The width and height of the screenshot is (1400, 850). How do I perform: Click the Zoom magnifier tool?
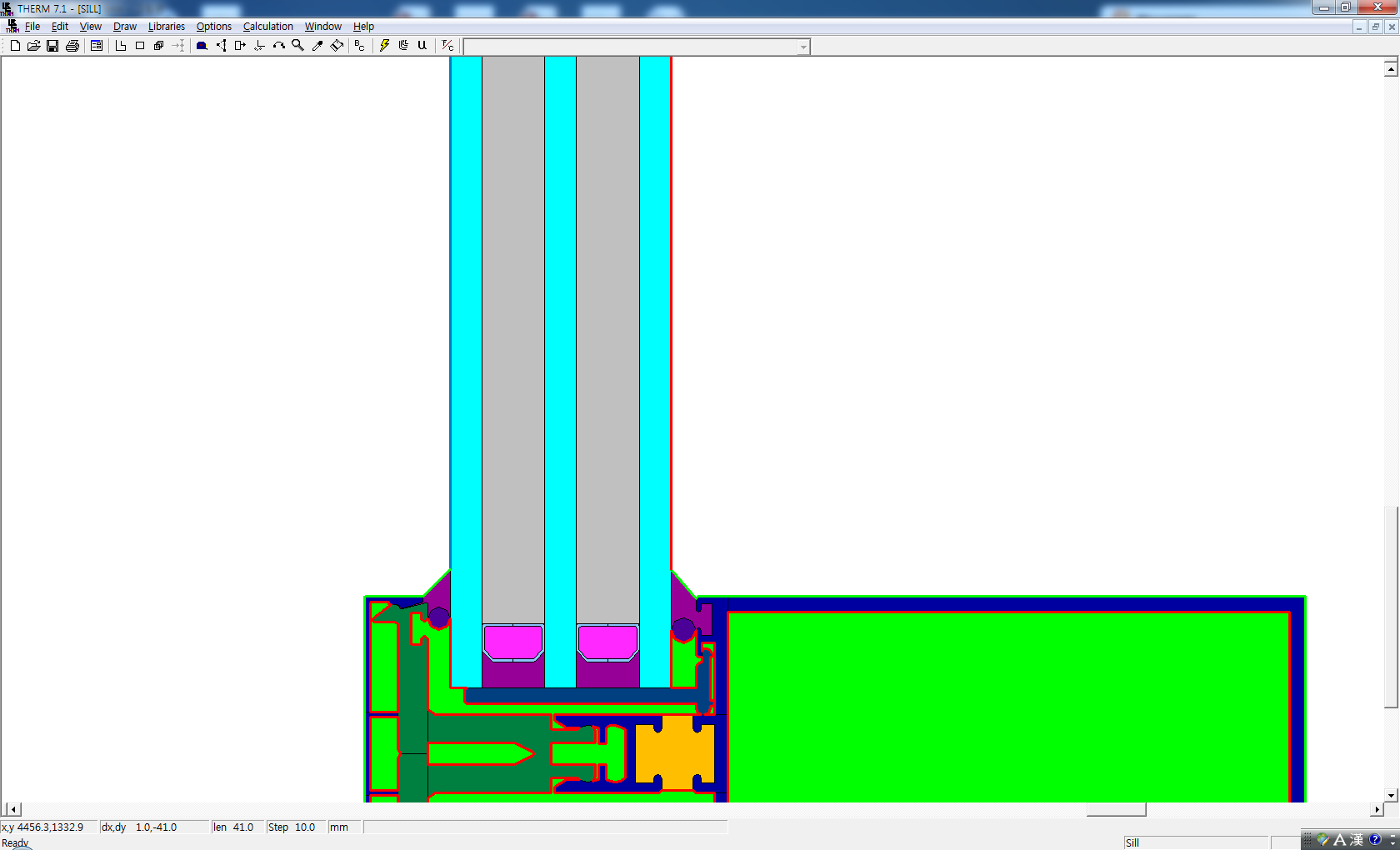click(297, 46)
